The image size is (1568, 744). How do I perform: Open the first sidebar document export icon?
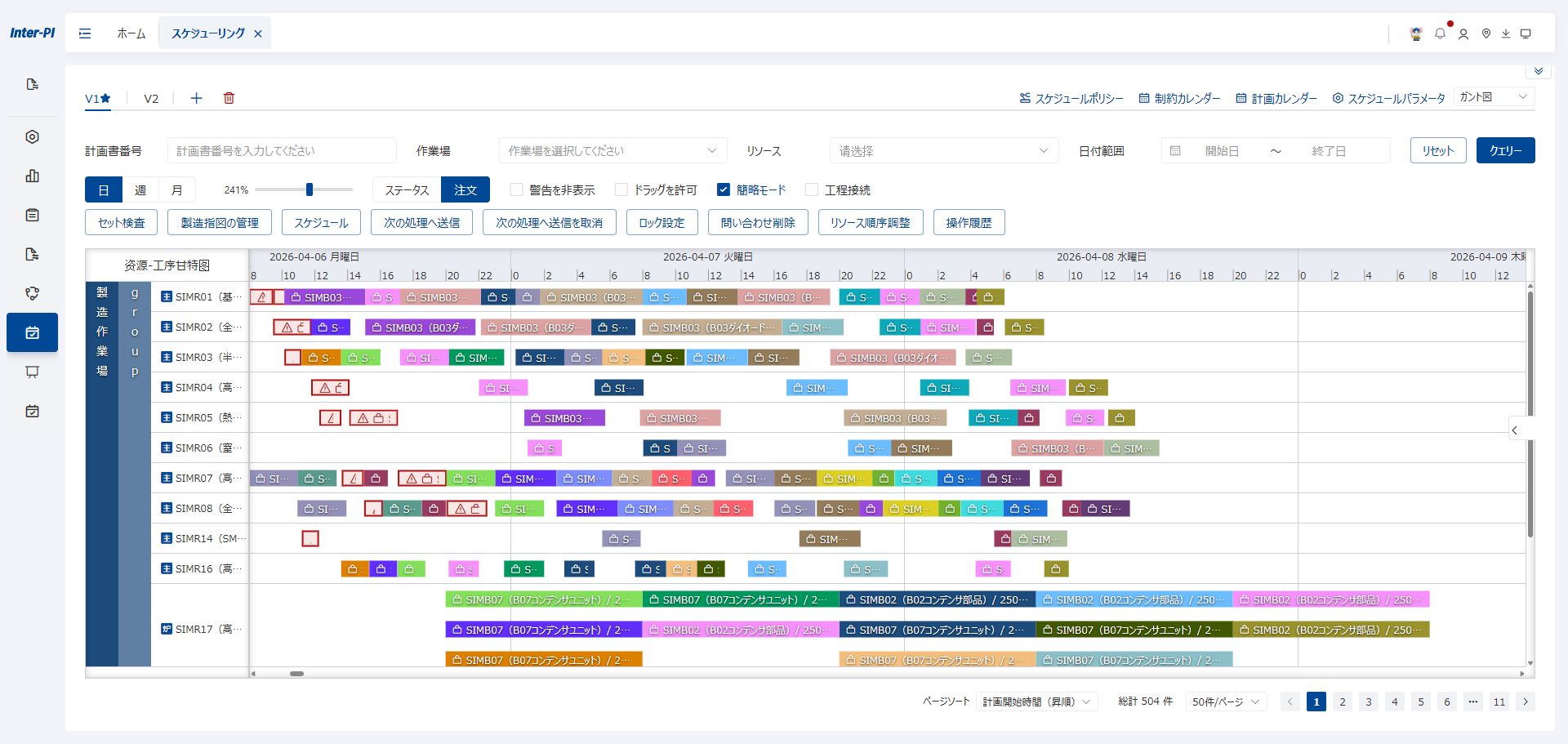click(x=33, y=84)
